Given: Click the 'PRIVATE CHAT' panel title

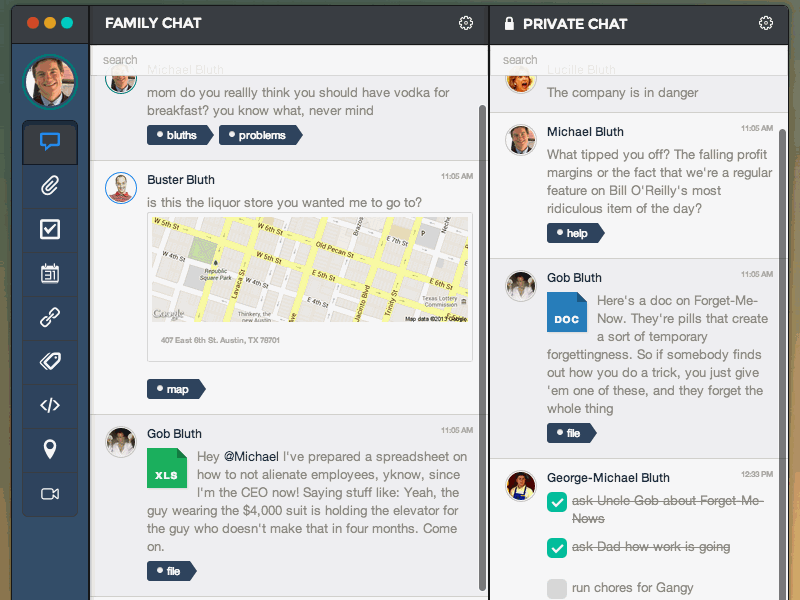Looking at the screenshot, I should [x=575, y=23].
